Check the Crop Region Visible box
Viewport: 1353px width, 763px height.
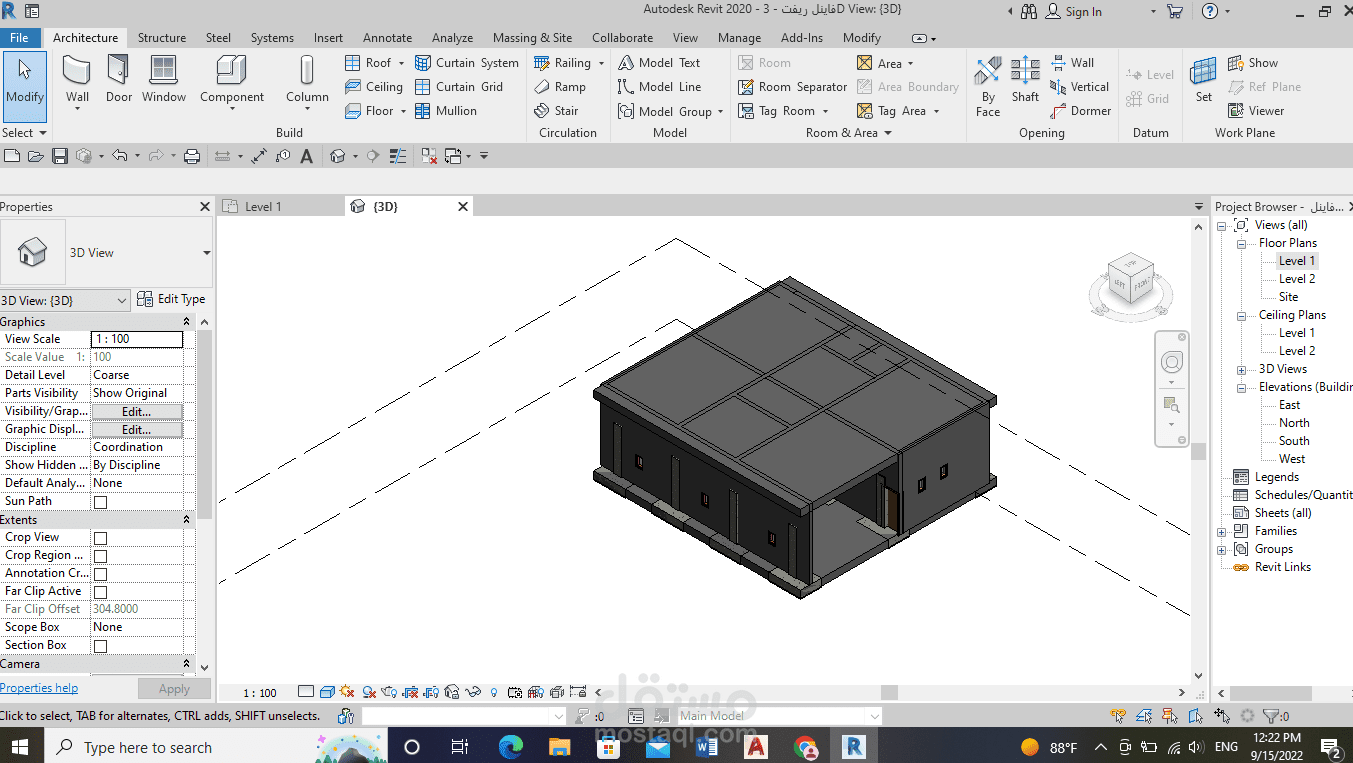click(100, 556)
